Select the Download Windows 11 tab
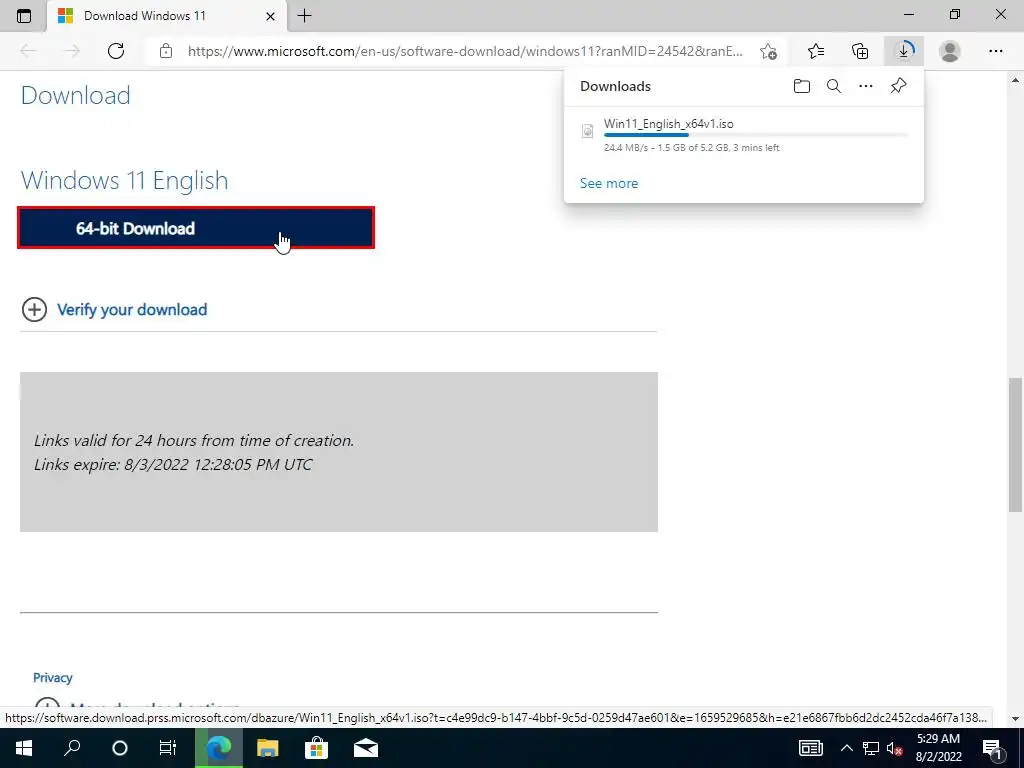The image size is (1024, 768). [x=167, y=16]
